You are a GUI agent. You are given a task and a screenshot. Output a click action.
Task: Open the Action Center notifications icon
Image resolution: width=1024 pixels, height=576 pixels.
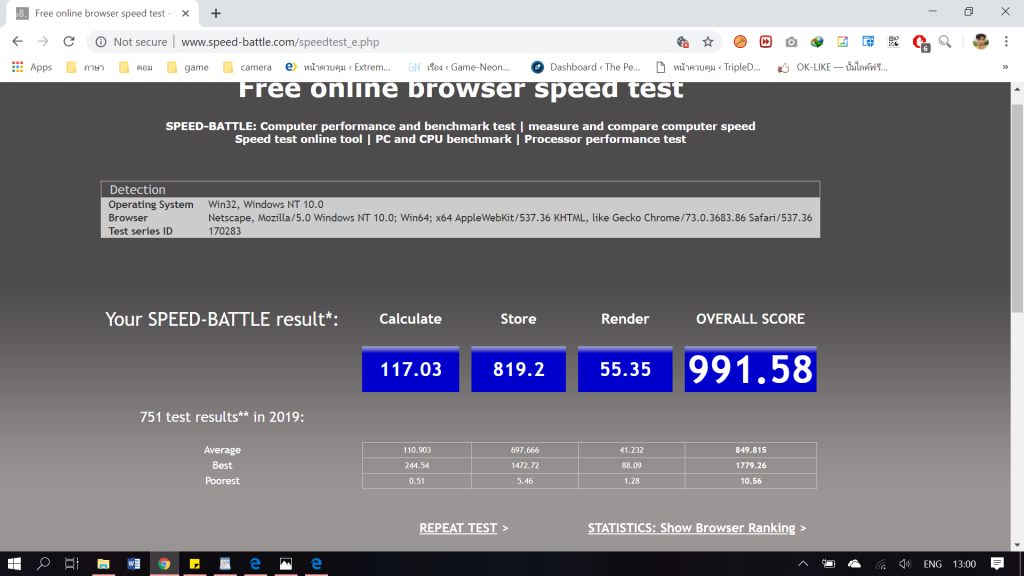(x=997, y=564)
